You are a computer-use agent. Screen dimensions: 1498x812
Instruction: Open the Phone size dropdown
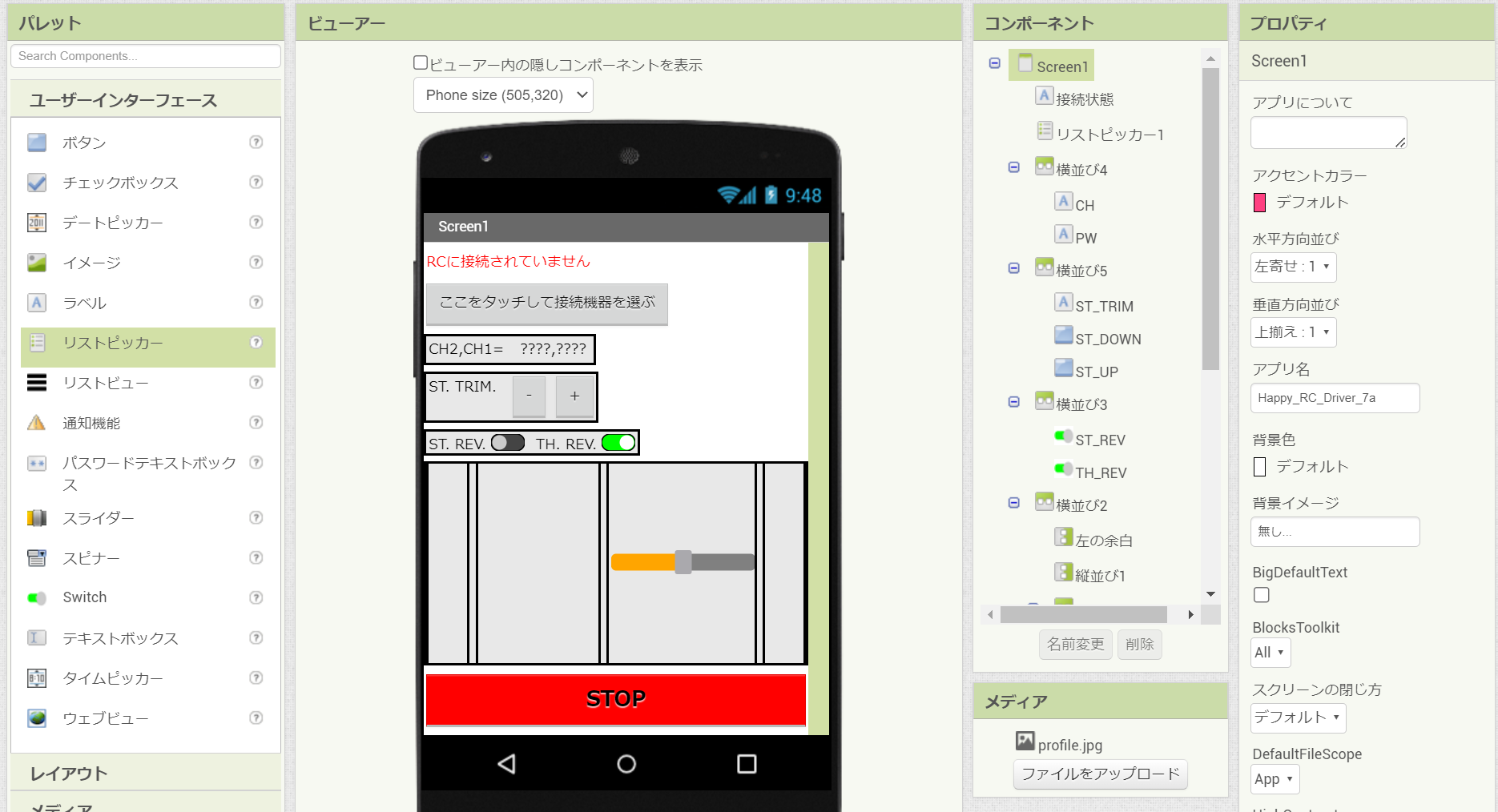click(503, 94)
